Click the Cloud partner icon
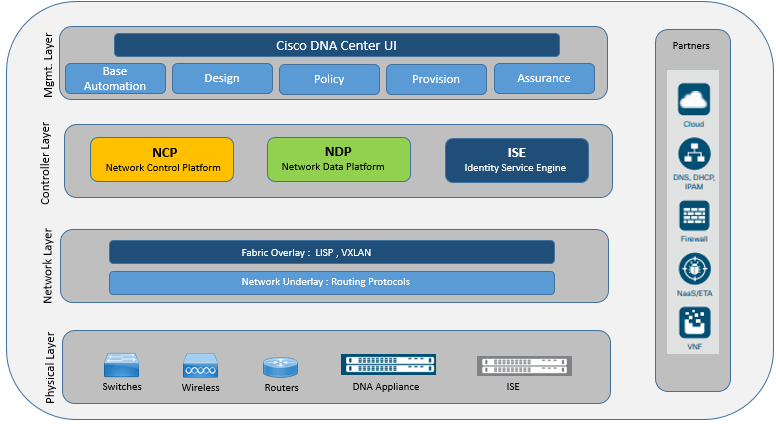Image resolution: width=776 pixels, height=424 pixels. (x=694, y=99)
